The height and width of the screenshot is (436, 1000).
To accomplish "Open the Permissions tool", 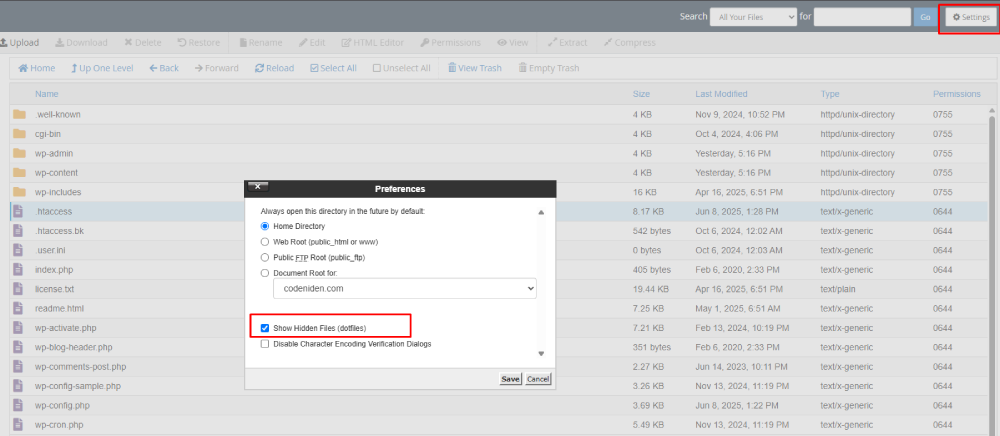I will [450, 43].
